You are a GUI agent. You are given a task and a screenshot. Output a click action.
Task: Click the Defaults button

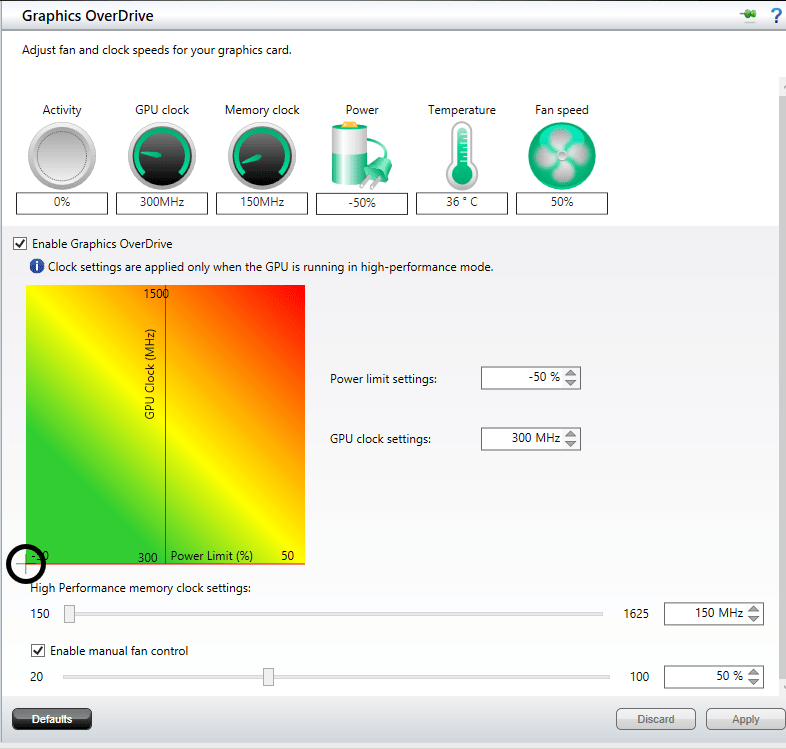click(x=52, y=719)
